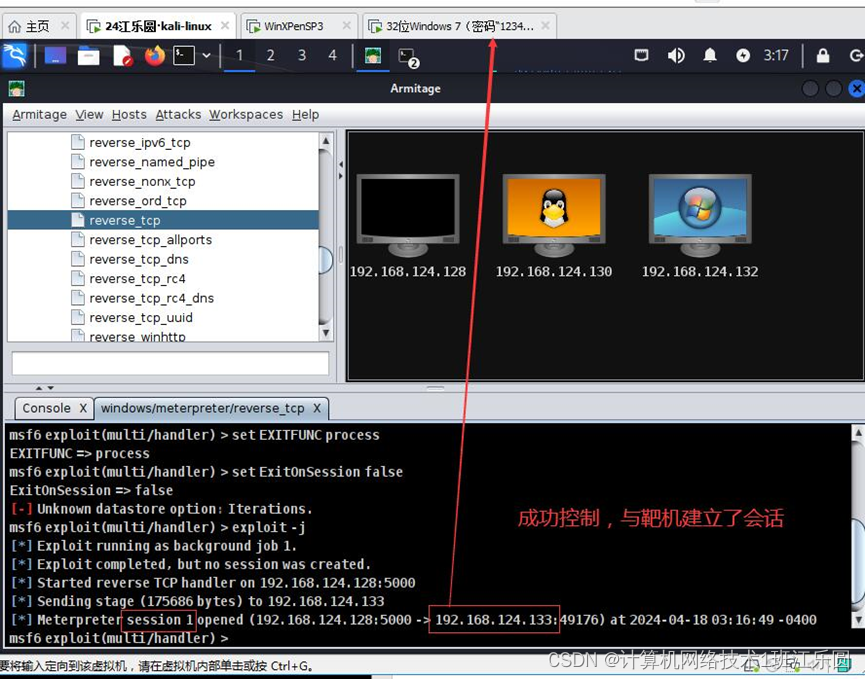The width and height of the screenshot is (865, 679).
Task: Click the Armitage icon in the window title bar
Action: point(17,88)
